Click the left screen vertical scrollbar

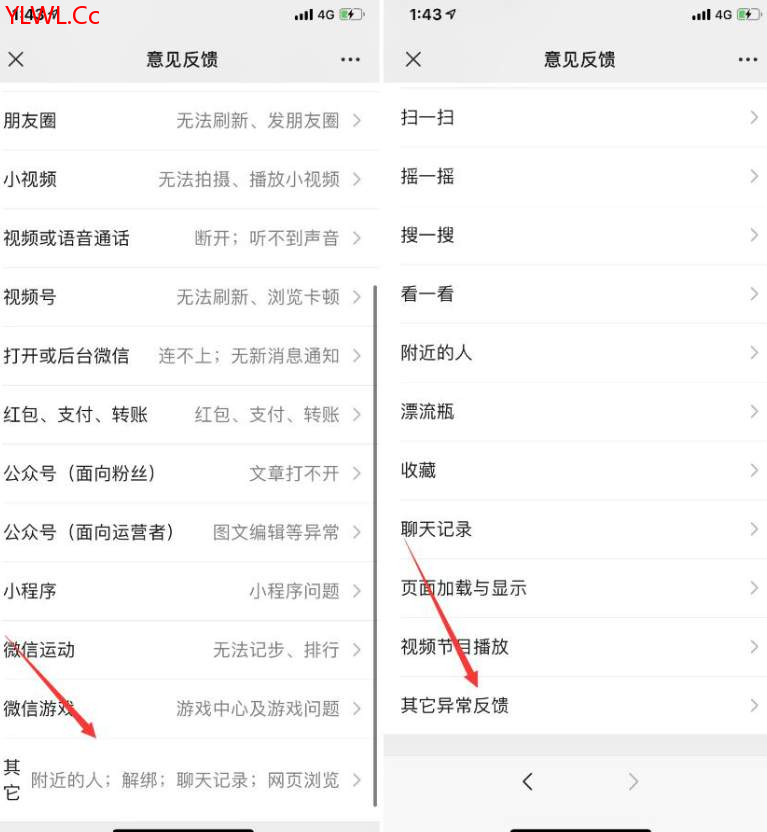click(376, 546)
